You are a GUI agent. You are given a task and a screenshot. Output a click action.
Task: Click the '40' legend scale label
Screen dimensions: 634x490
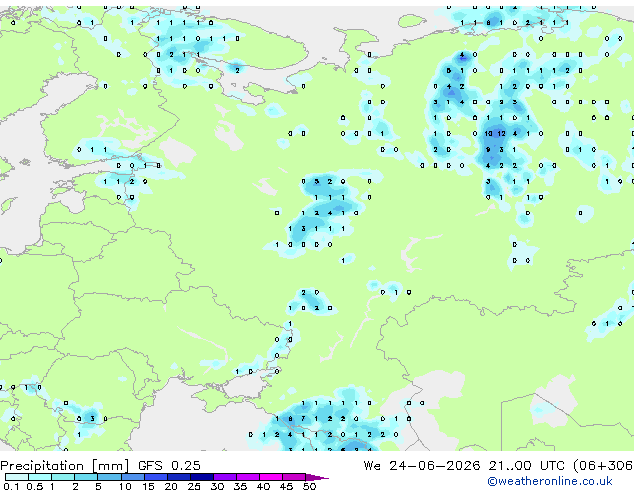(263, 486)
